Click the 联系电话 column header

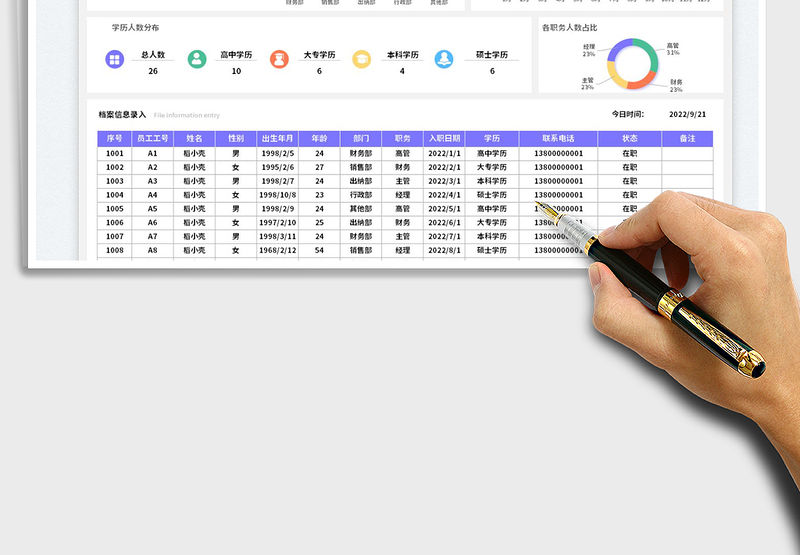pyautogui.click(x=558, y=139)
